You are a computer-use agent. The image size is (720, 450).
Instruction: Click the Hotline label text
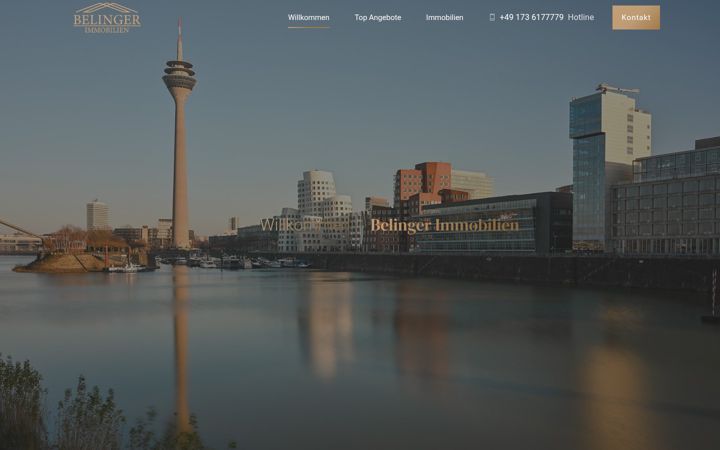pos(581,17)
